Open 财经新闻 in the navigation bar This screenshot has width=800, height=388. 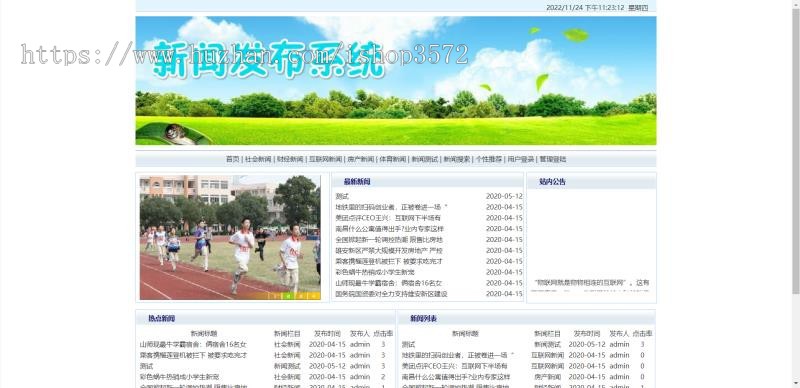coord(290,159)
